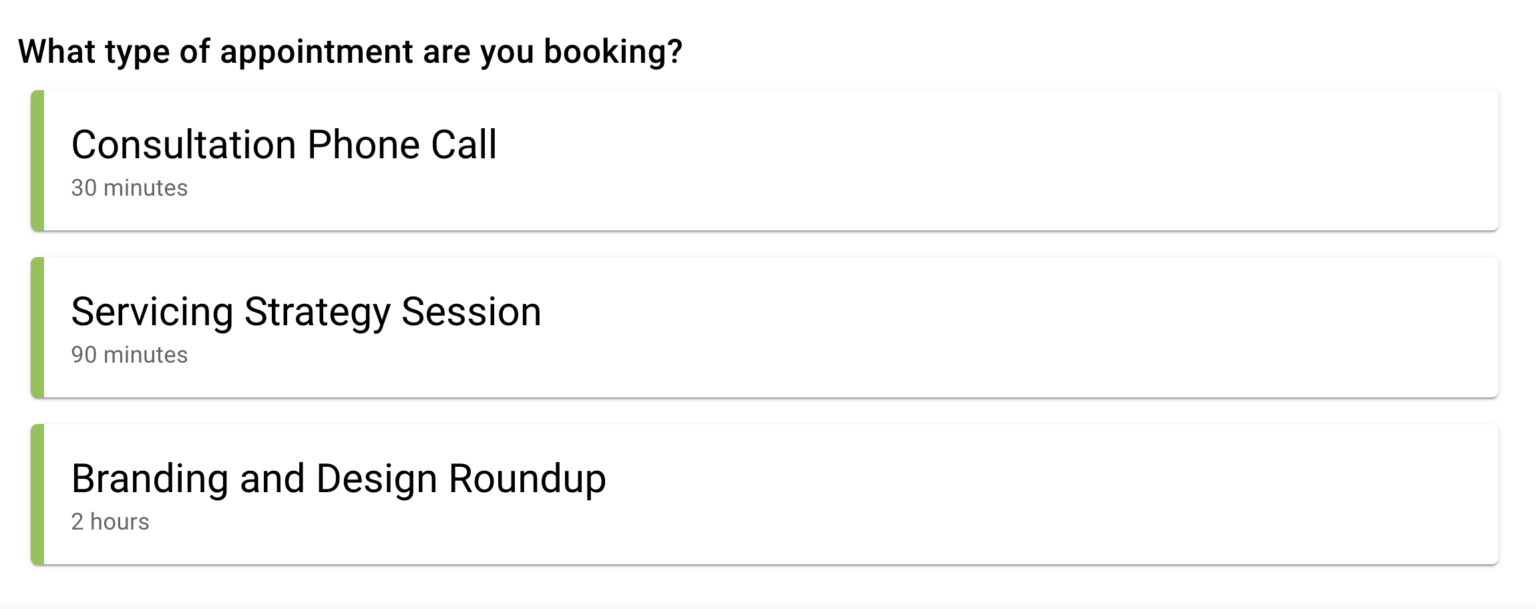Click the bottom appointment card's body area
Viewport: 1536px width, 609px height.
click(x=900, y=493)
